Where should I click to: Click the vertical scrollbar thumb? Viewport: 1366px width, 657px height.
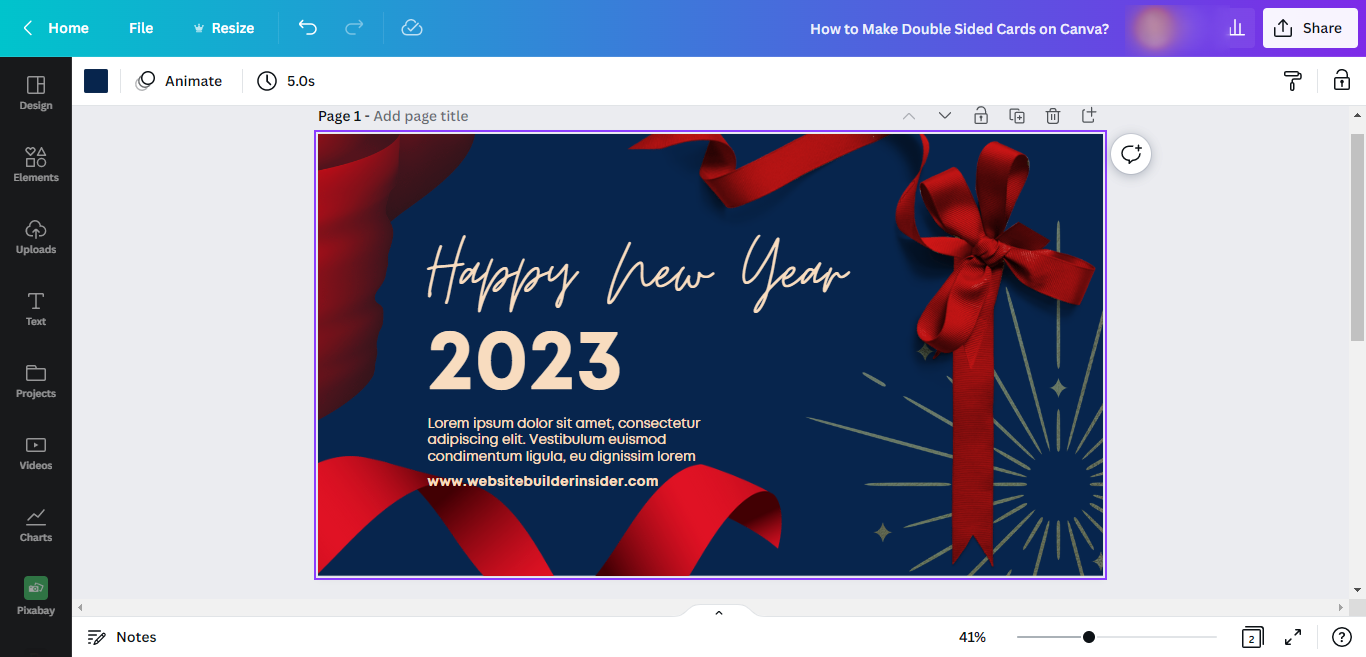(x=1357, y=237)
